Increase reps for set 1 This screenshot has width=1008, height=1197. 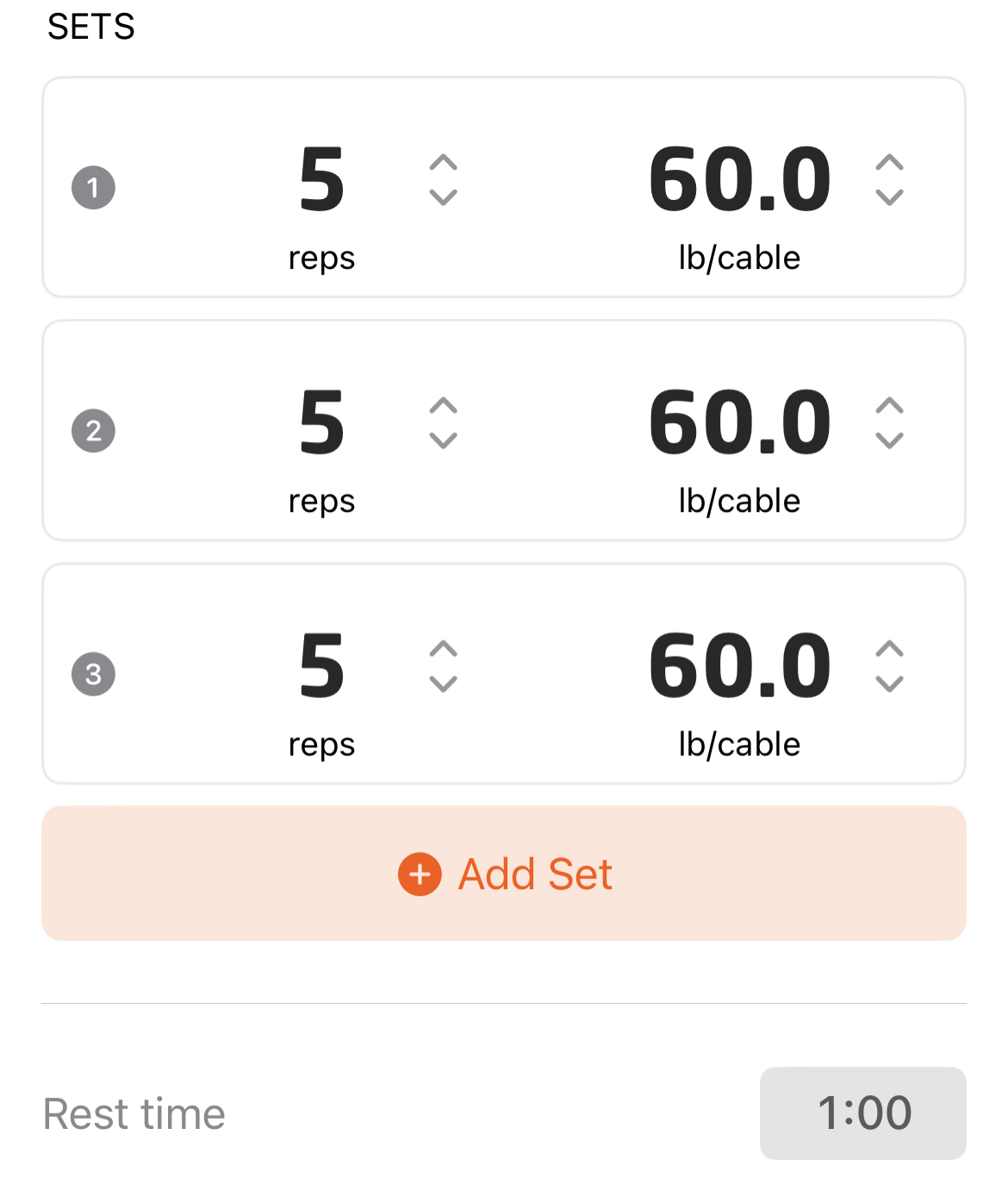tap(443, 163)
